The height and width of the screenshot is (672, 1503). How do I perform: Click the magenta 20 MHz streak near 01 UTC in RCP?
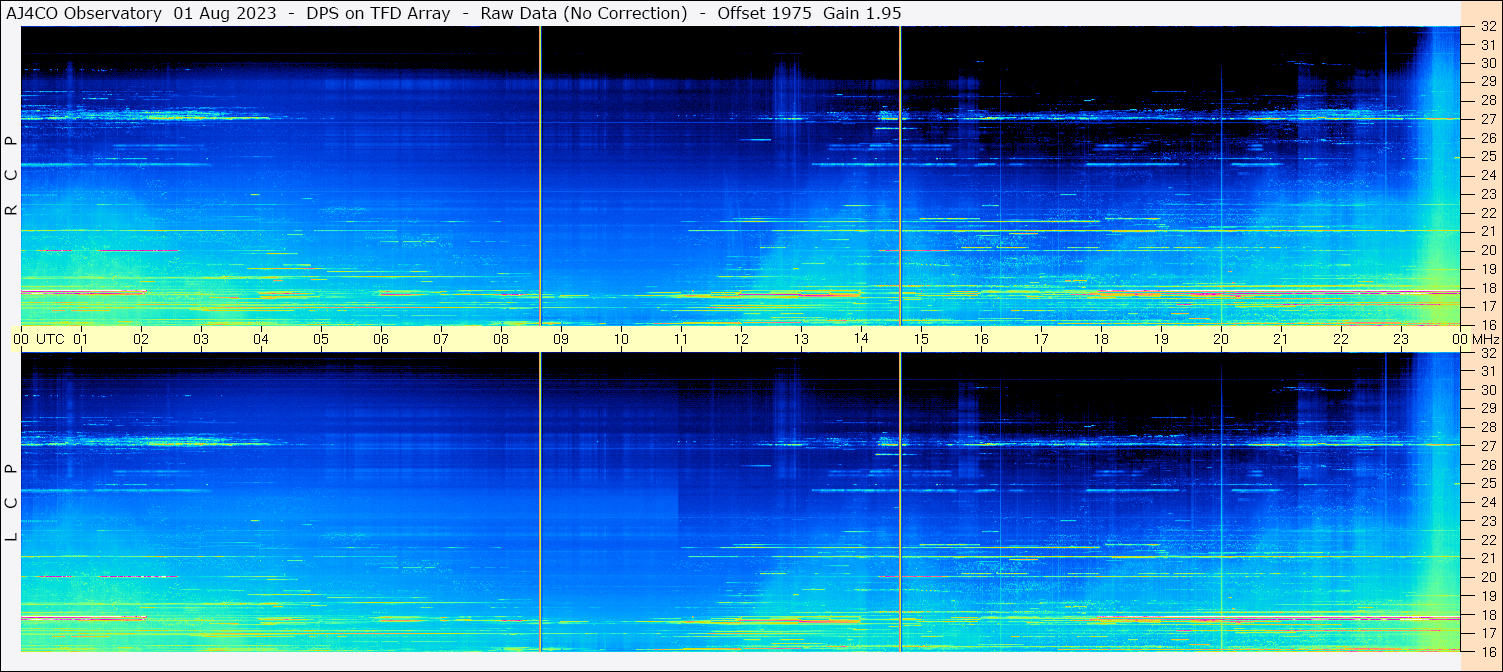point(140,250)
